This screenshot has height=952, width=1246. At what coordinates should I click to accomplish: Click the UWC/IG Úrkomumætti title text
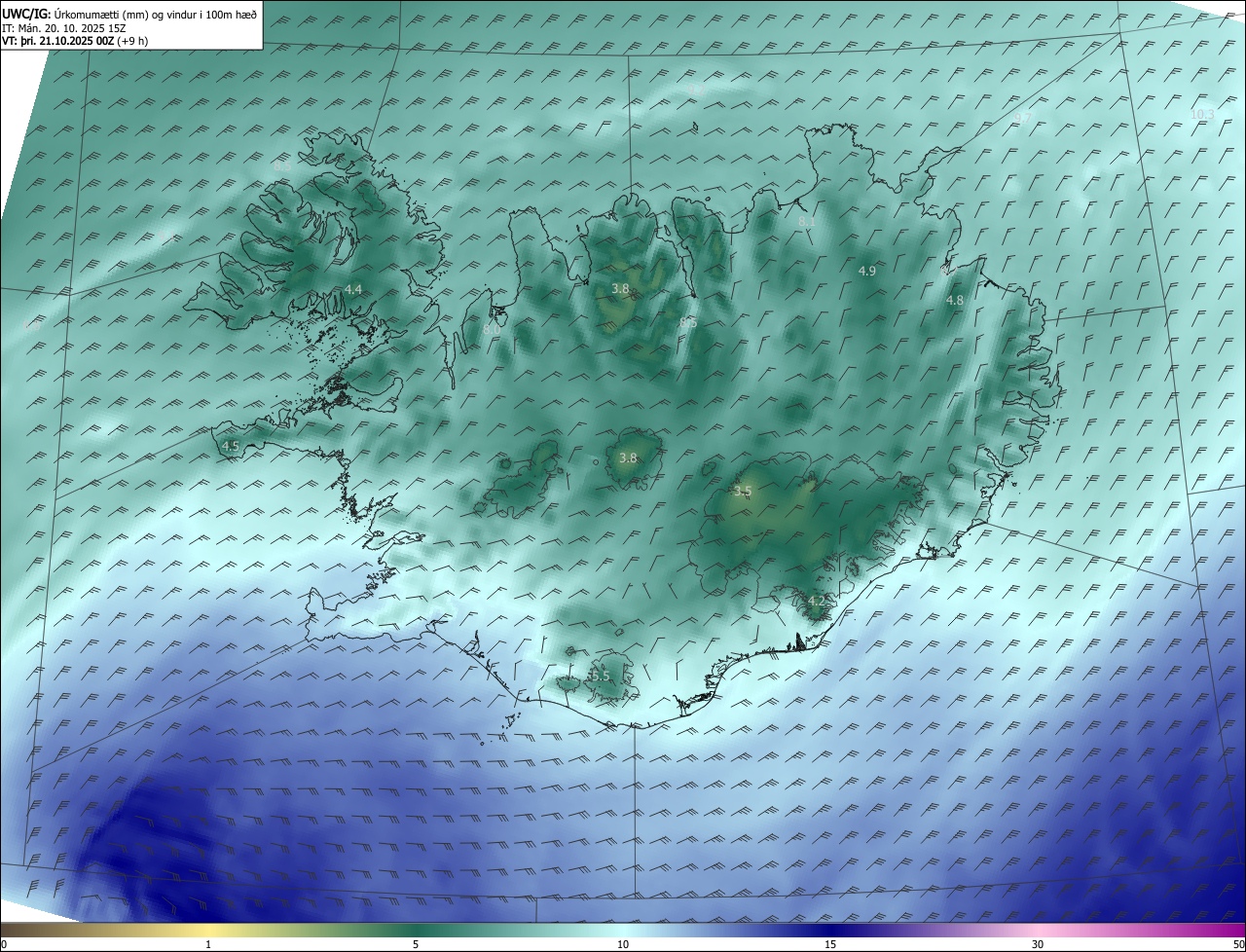129,14
